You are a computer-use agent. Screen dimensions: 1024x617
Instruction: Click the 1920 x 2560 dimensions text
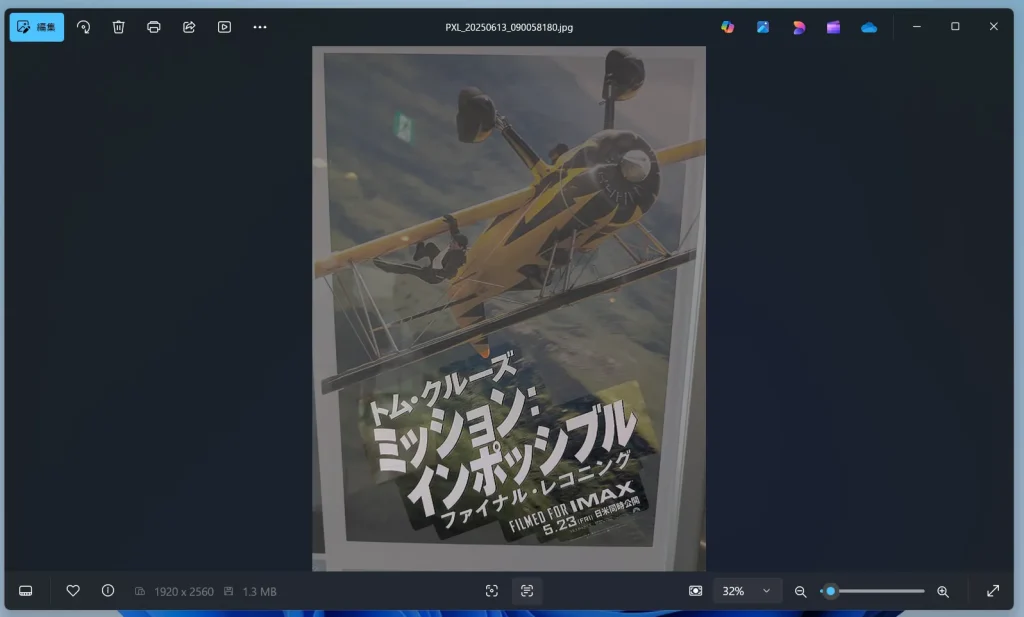pos(184,592)
